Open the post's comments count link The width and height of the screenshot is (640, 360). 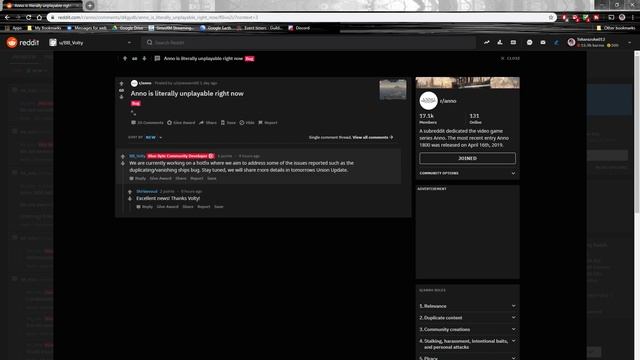click(x=147, y=123)
